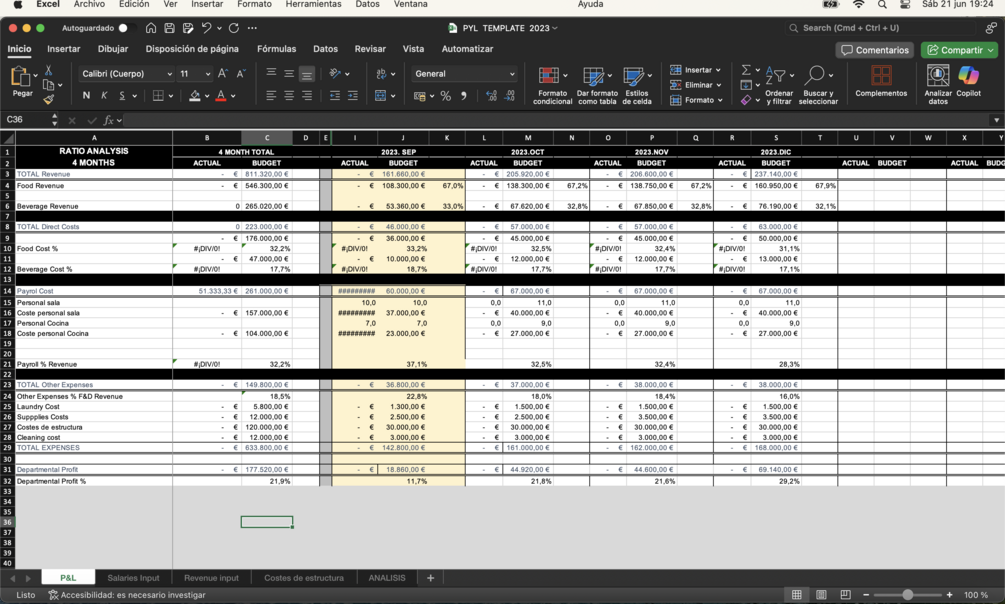1005x604 pixels.
Task: Click the Redo circular arrow icon
Action: 234,28
